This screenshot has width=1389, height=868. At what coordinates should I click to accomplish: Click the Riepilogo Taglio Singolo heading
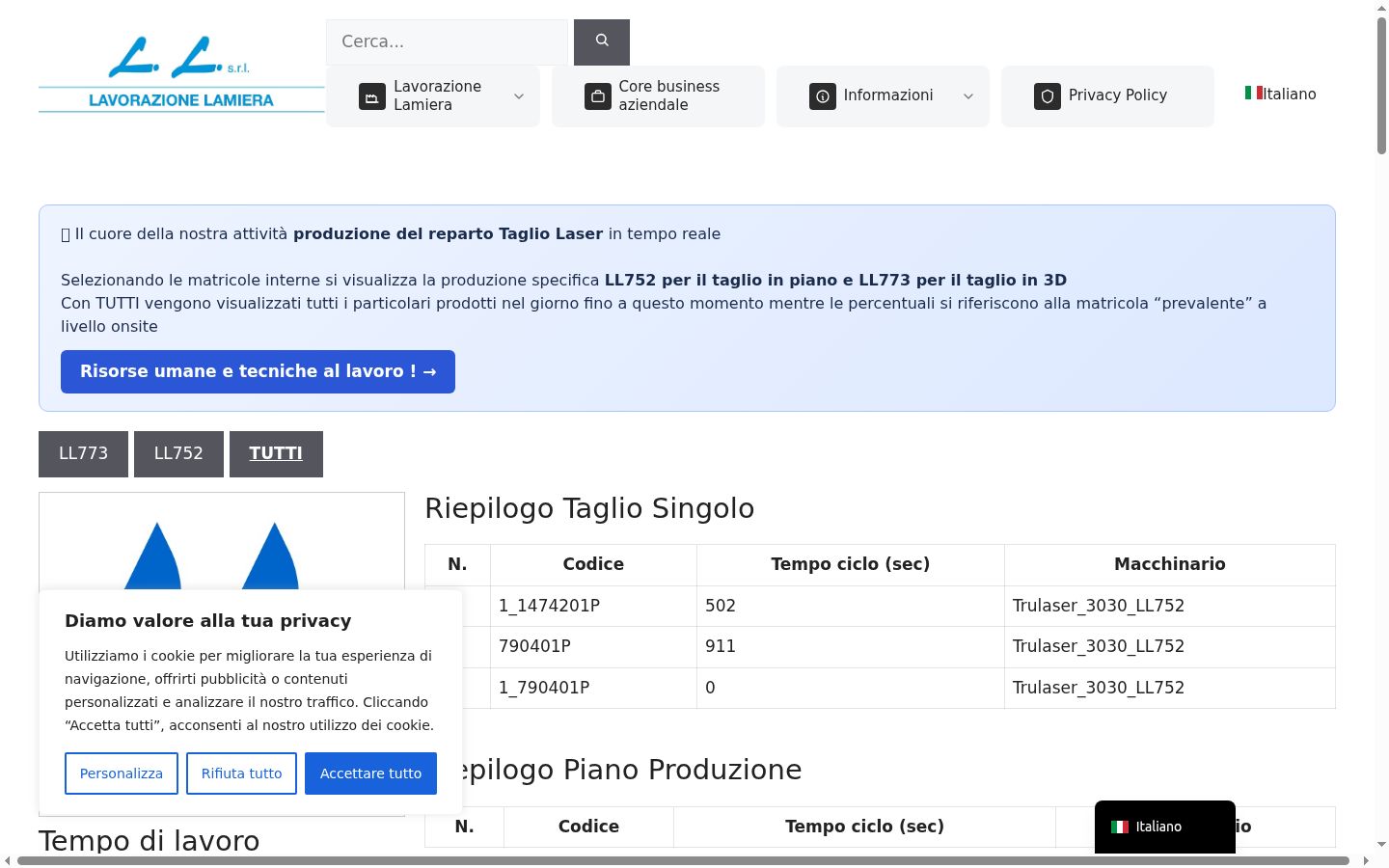click(x=589, y=508)
